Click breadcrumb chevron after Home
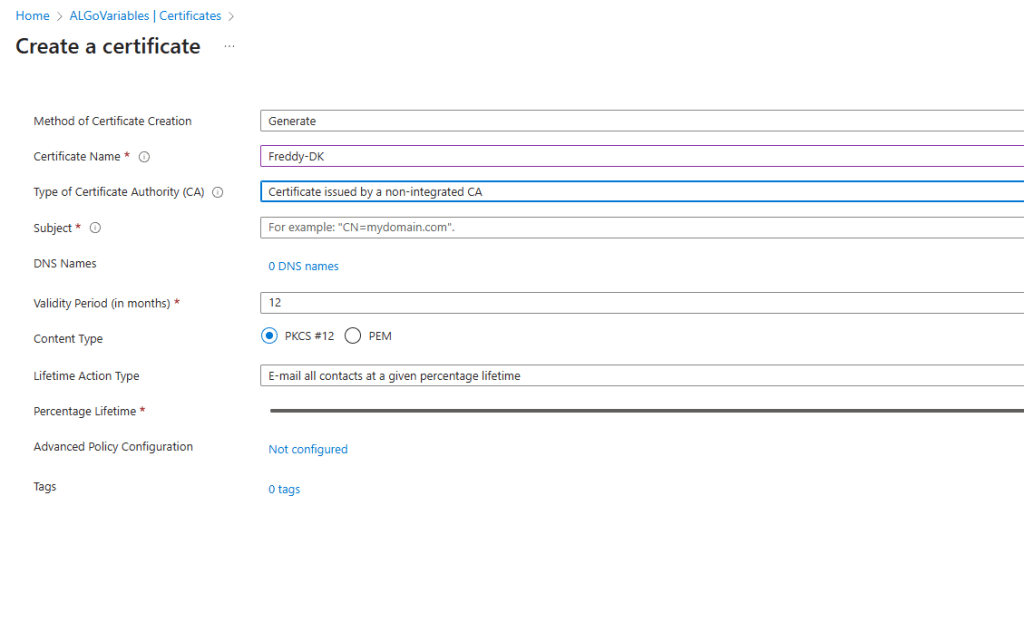 point(59,16)
